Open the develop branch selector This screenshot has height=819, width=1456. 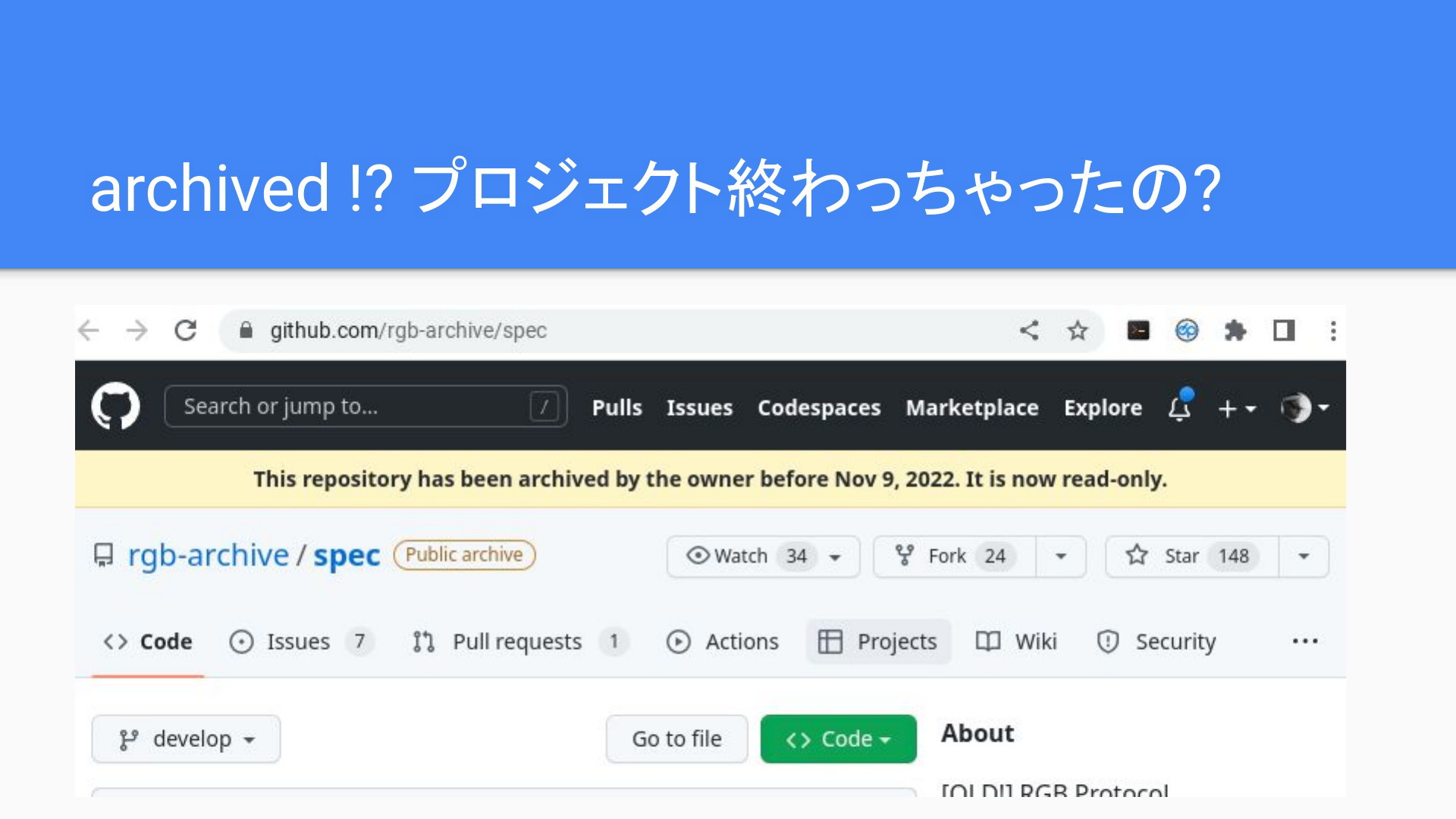point(186,739)
